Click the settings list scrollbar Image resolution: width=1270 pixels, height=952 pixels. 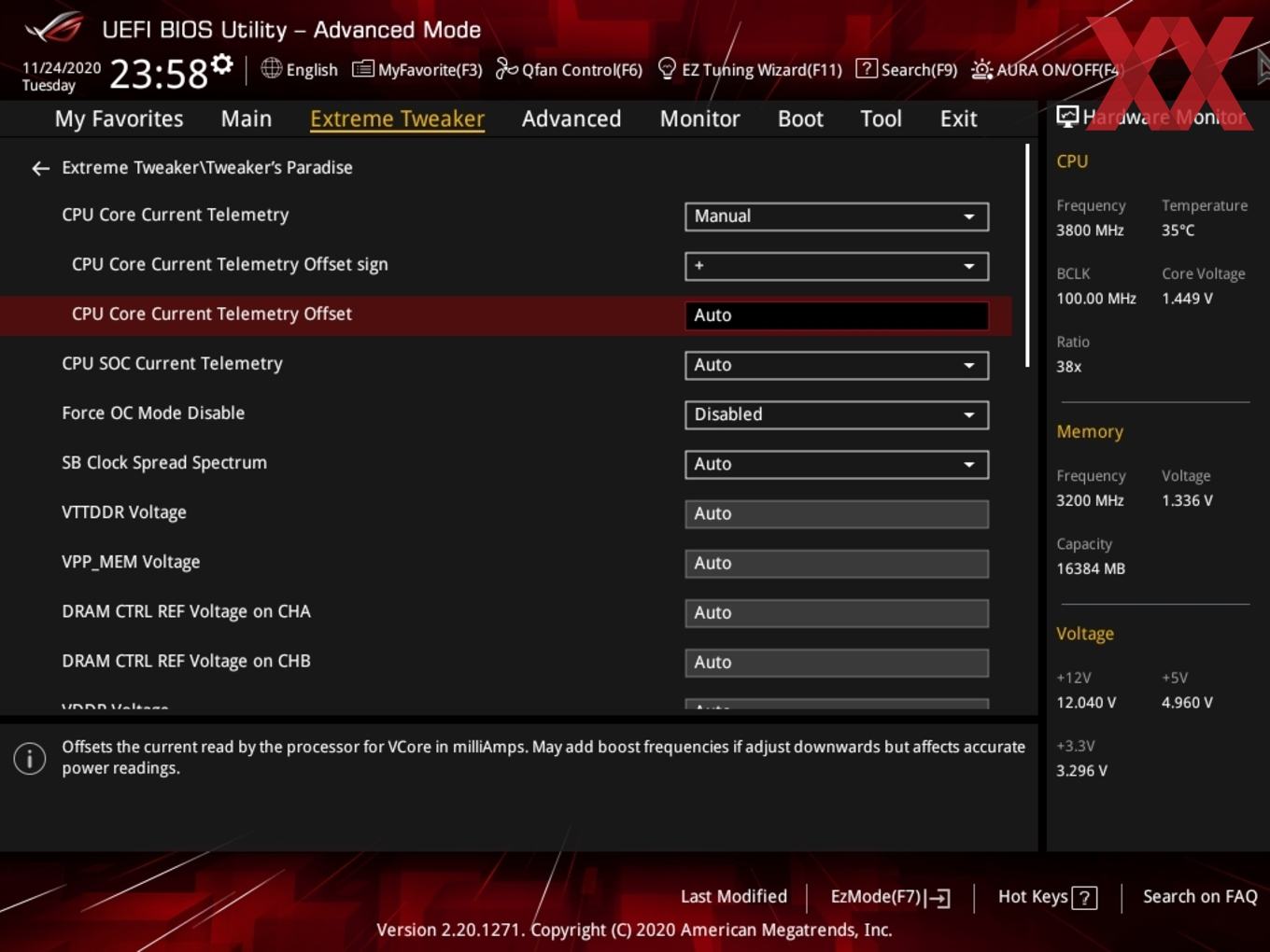pos(1027,256)
